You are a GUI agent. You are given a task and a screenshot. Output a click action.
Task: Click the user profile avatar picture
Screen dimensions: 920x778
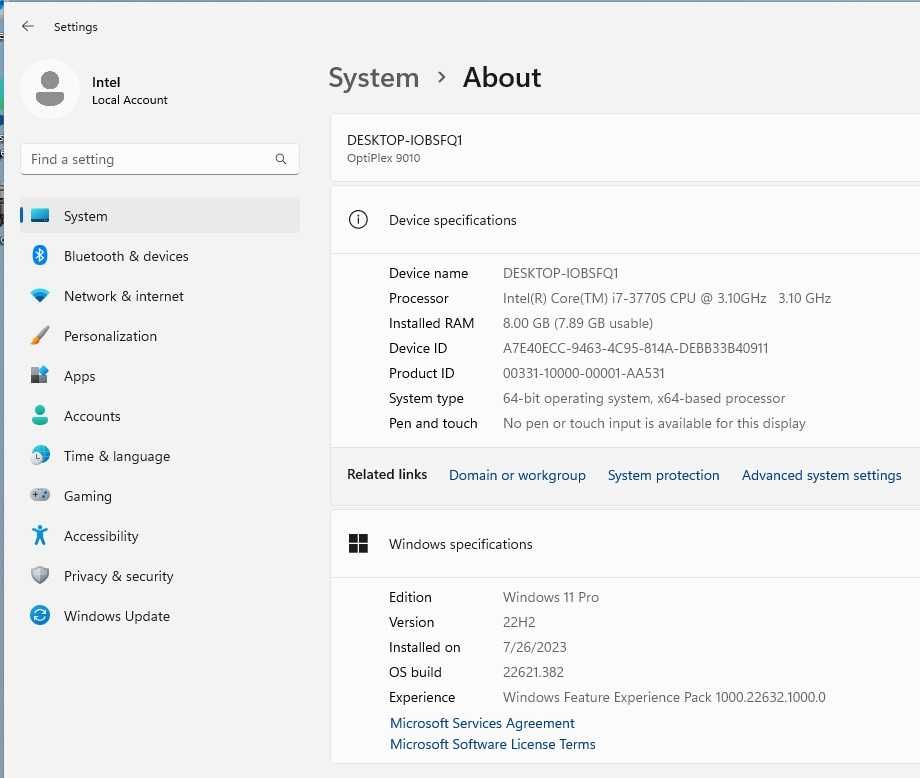point(50,89)
